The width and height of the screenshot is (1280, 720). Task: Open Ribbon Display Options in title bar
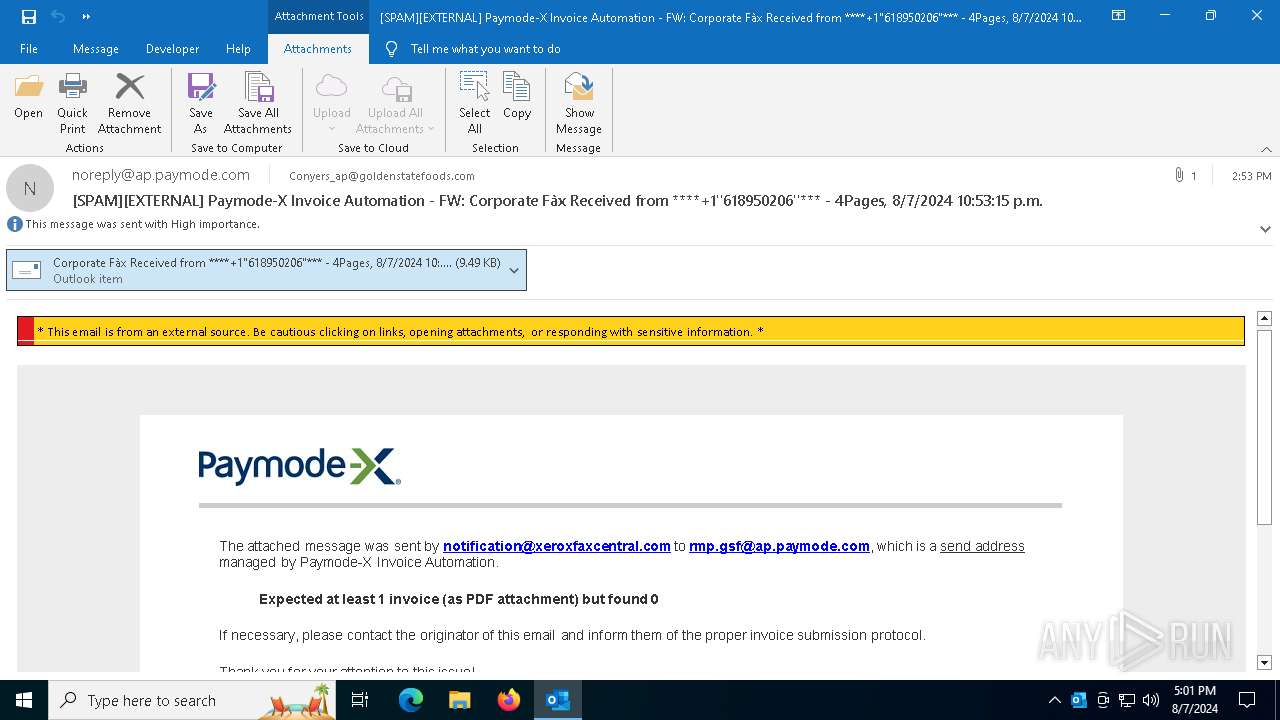point(1118,16)
